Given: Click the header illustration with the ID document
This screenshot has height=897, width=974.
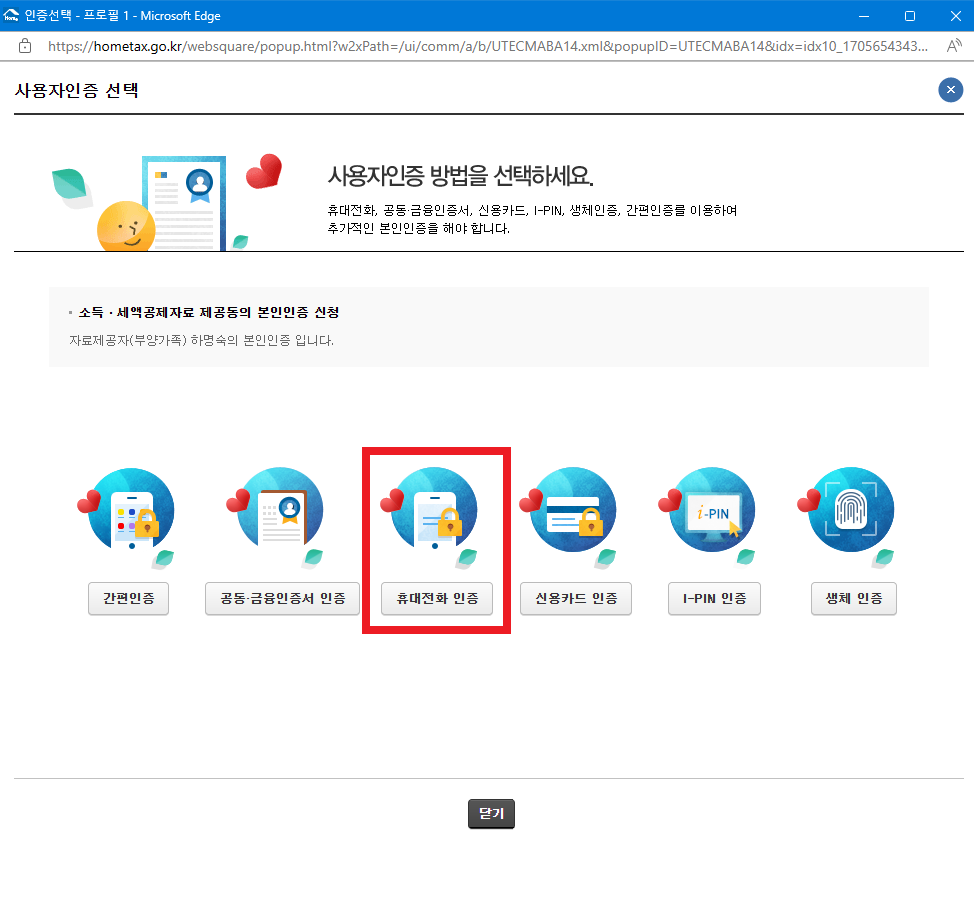Looking at the screenshot, I should pyautogui.click(x=168, y=202).
